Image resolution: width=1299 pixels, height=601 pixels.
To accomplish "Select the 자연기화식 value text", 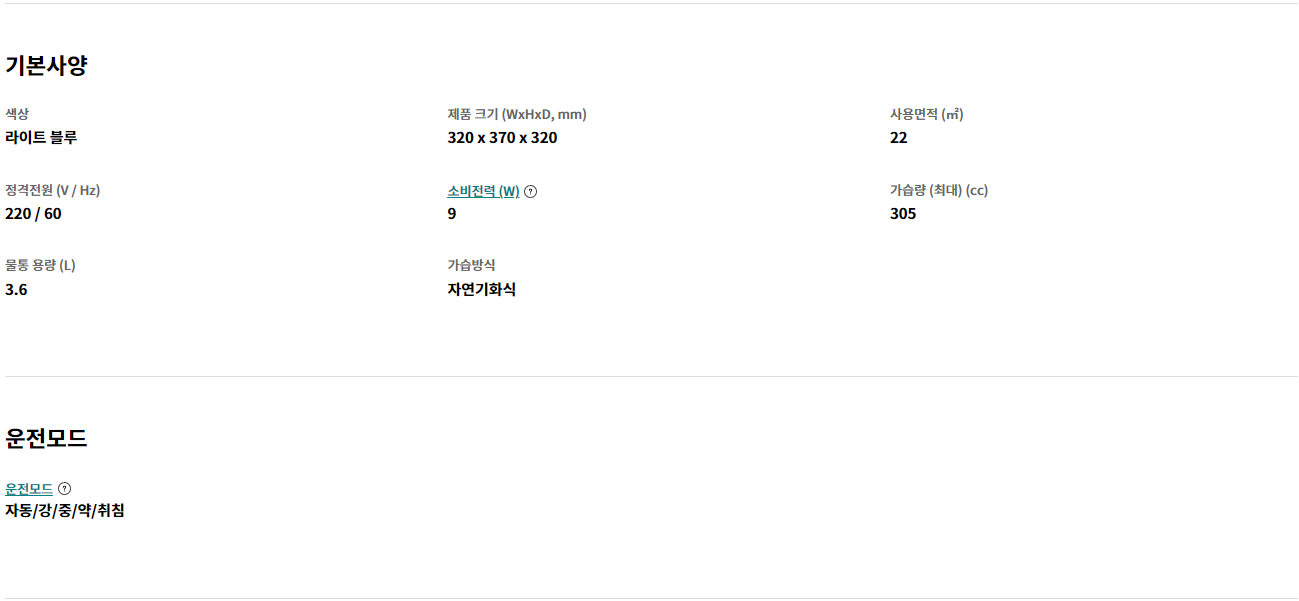I will [482, 290].
